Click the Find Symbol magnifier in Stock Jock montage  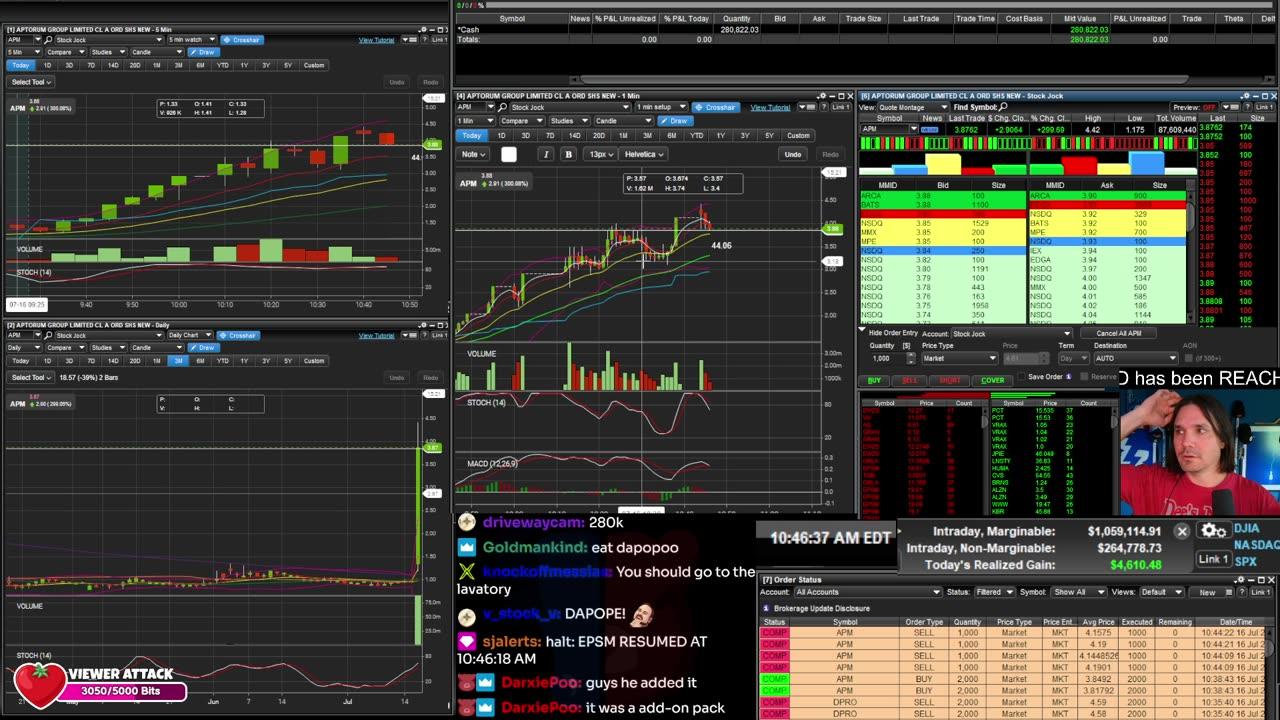click(1002, 107)
